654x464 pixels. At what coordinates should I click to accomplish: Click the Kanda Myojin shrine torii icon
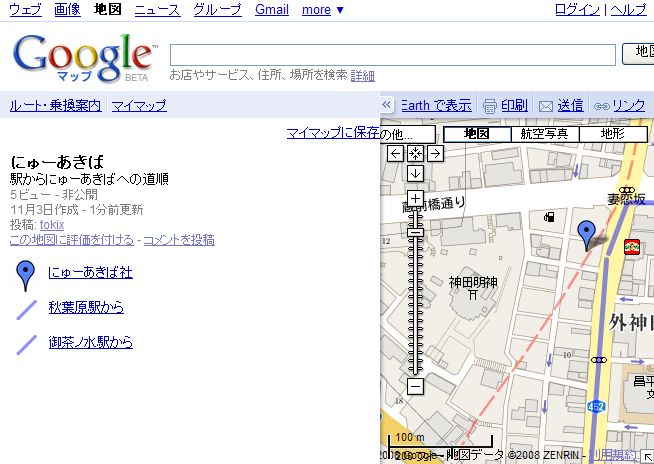click(473, 295)
